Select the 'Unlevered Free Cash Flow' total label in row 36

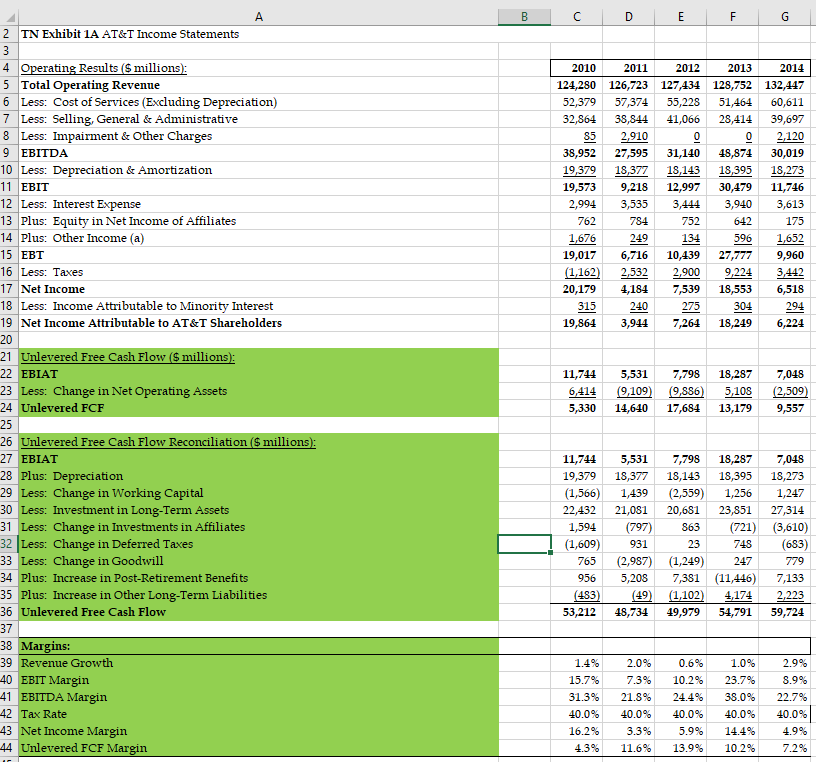click(93, 612)
